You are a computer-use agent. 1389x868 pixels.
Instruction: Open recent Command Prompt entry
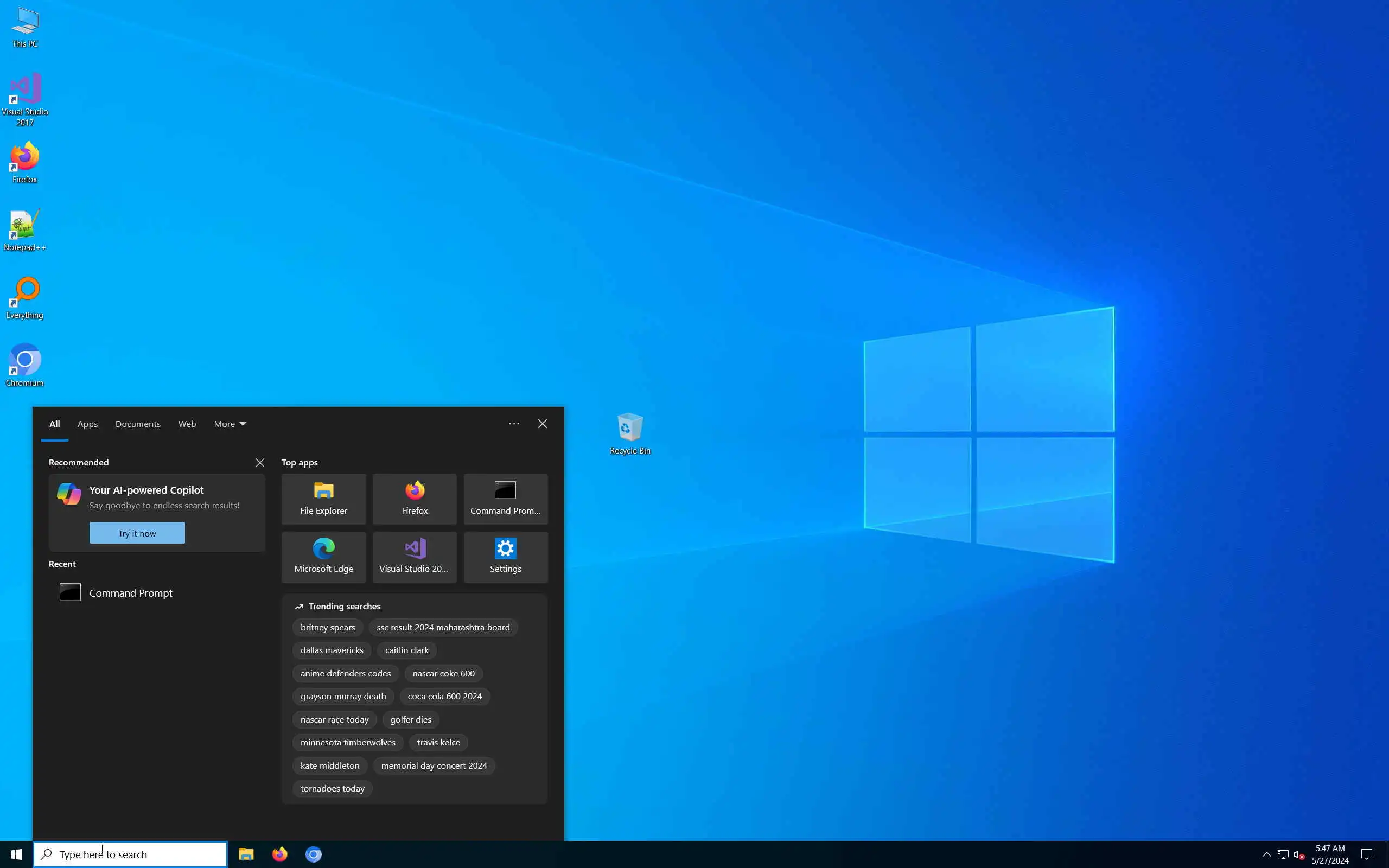130,592
